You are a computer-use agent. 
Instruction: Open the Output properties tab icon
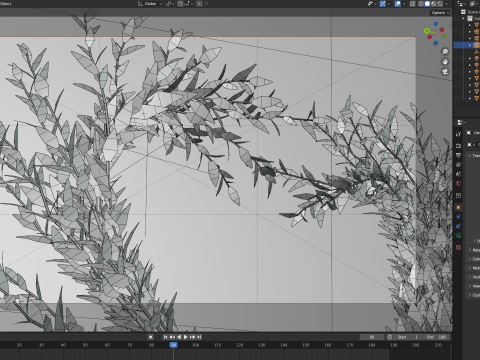459,155
